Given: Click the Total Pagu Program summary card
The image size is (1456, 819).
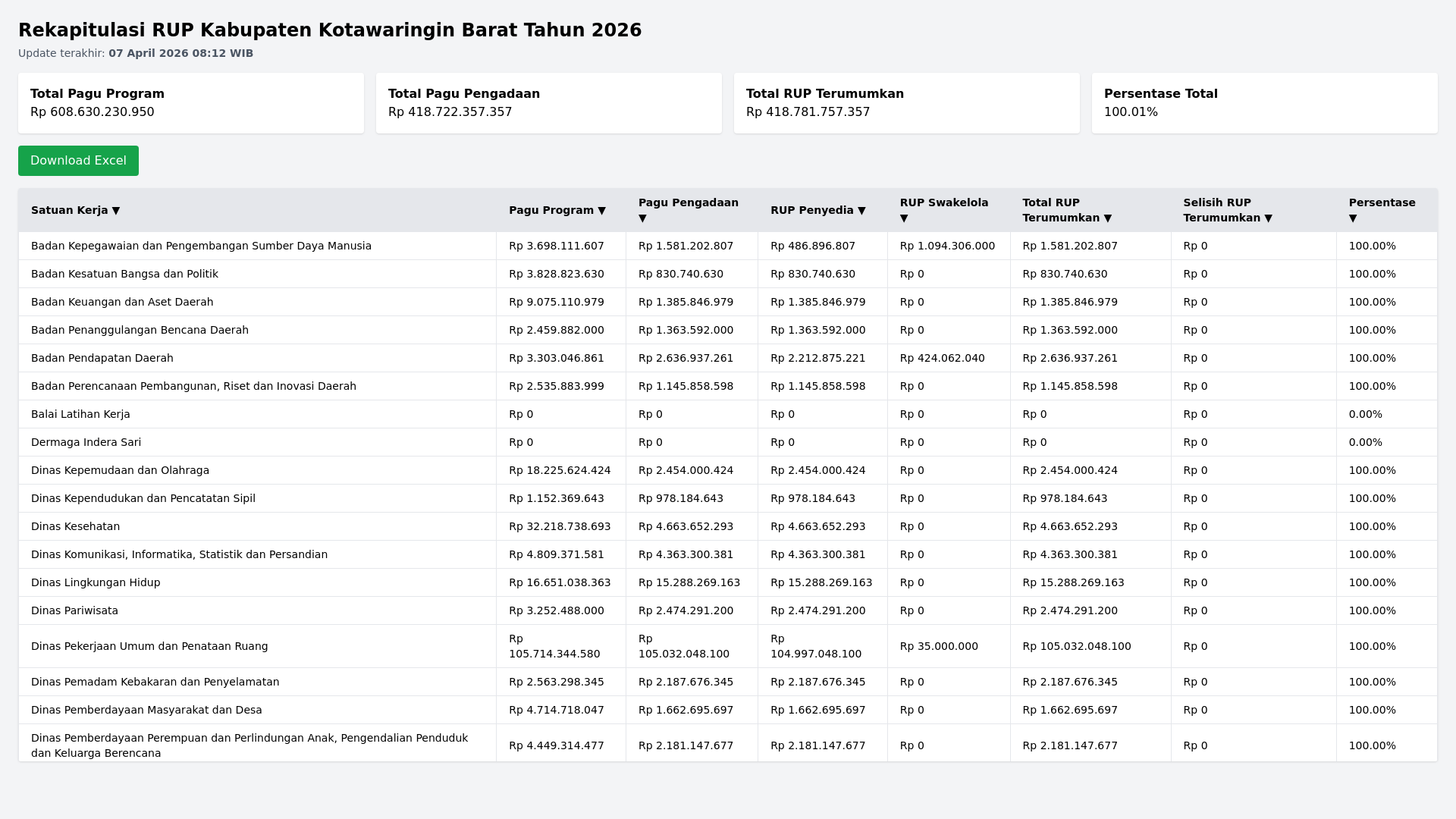Looking at the screenshot, I should pyautogui.click(x=191, y=103).
